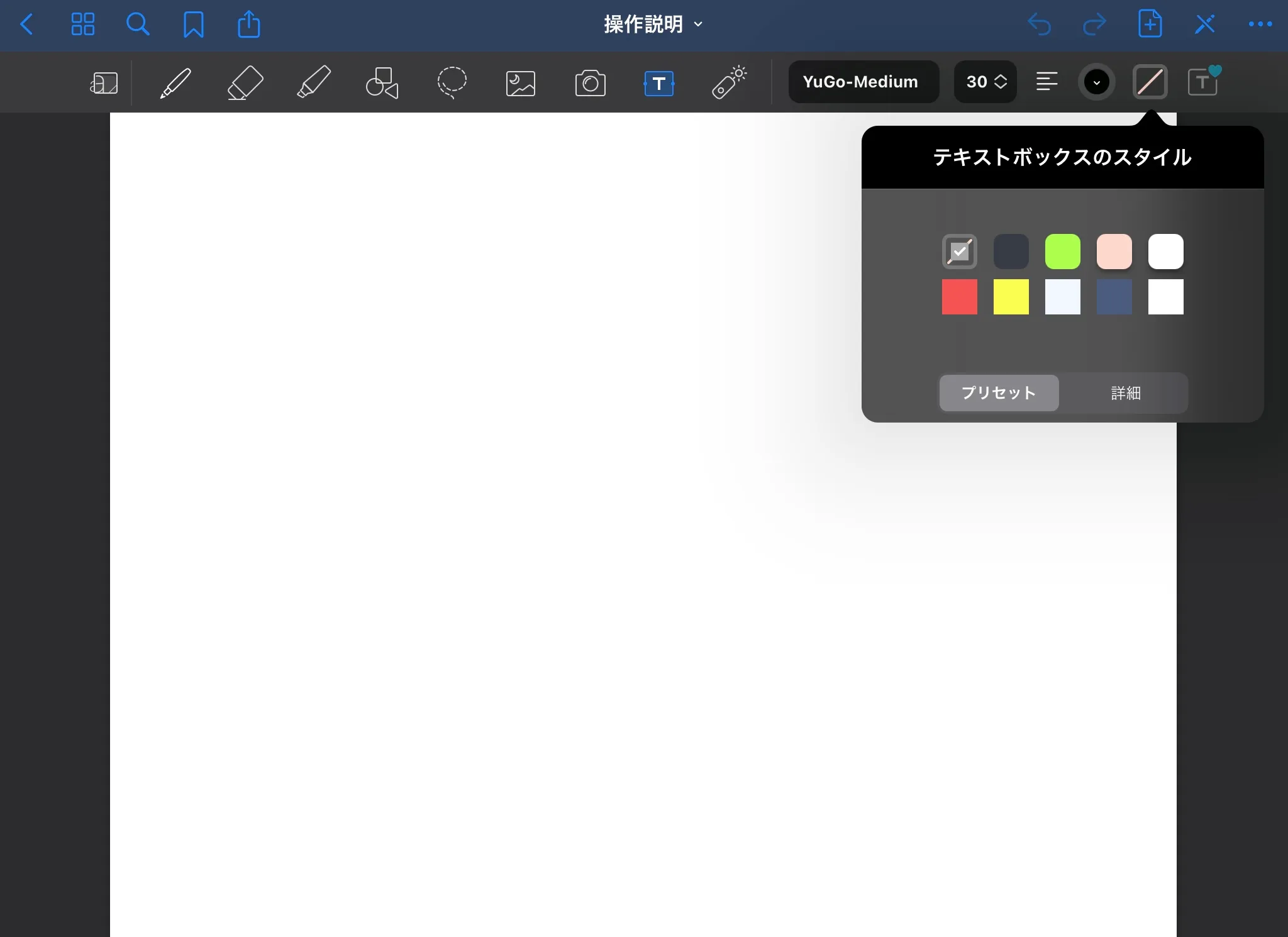The width and height of the screenshot is (1288, 937).
Task: Open the Camera tool
Action: (x=590, y=82)
